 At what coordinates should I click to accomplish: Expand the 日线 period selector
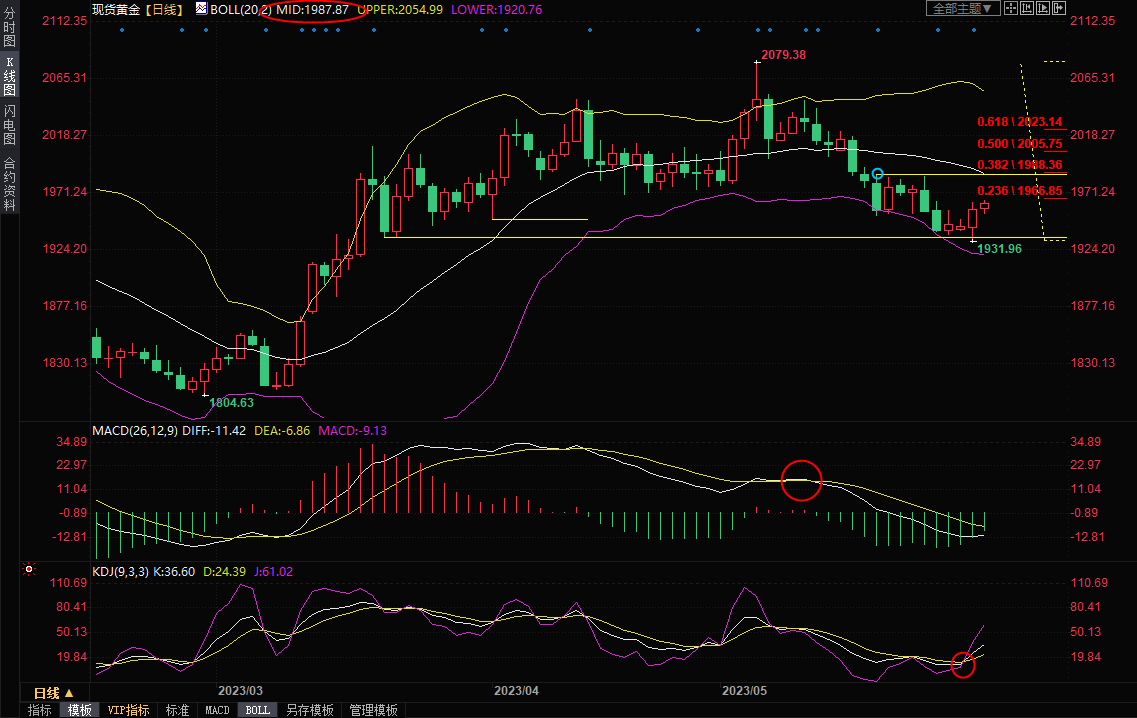click(x=53, y=693)
